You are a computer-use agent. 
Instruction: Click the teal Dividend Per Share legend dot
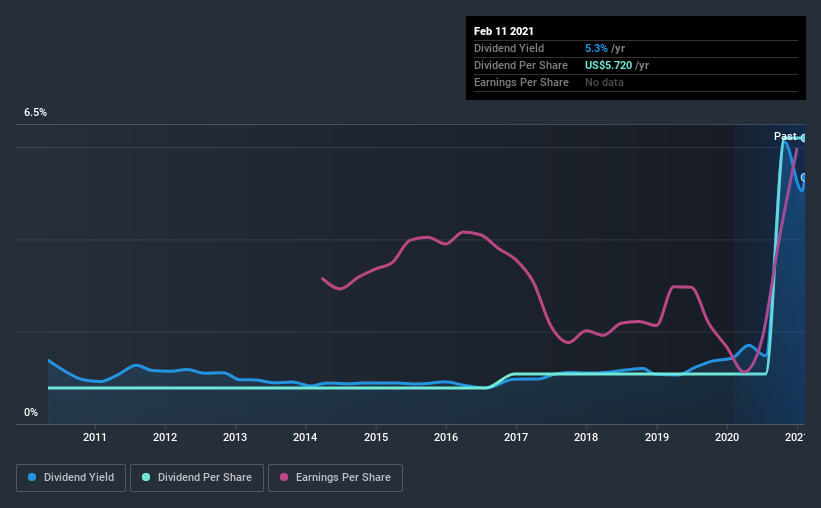coord(146,477)
